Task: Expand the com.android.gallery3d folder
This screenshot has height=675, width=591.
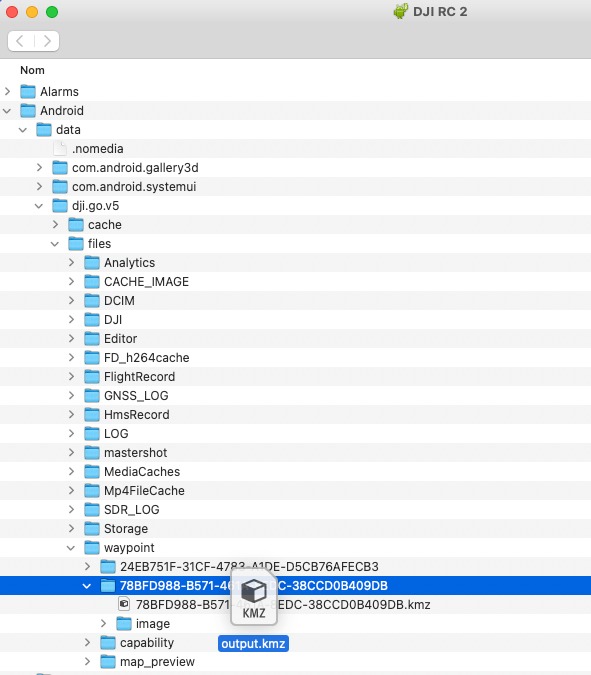Action: (40, 167)
